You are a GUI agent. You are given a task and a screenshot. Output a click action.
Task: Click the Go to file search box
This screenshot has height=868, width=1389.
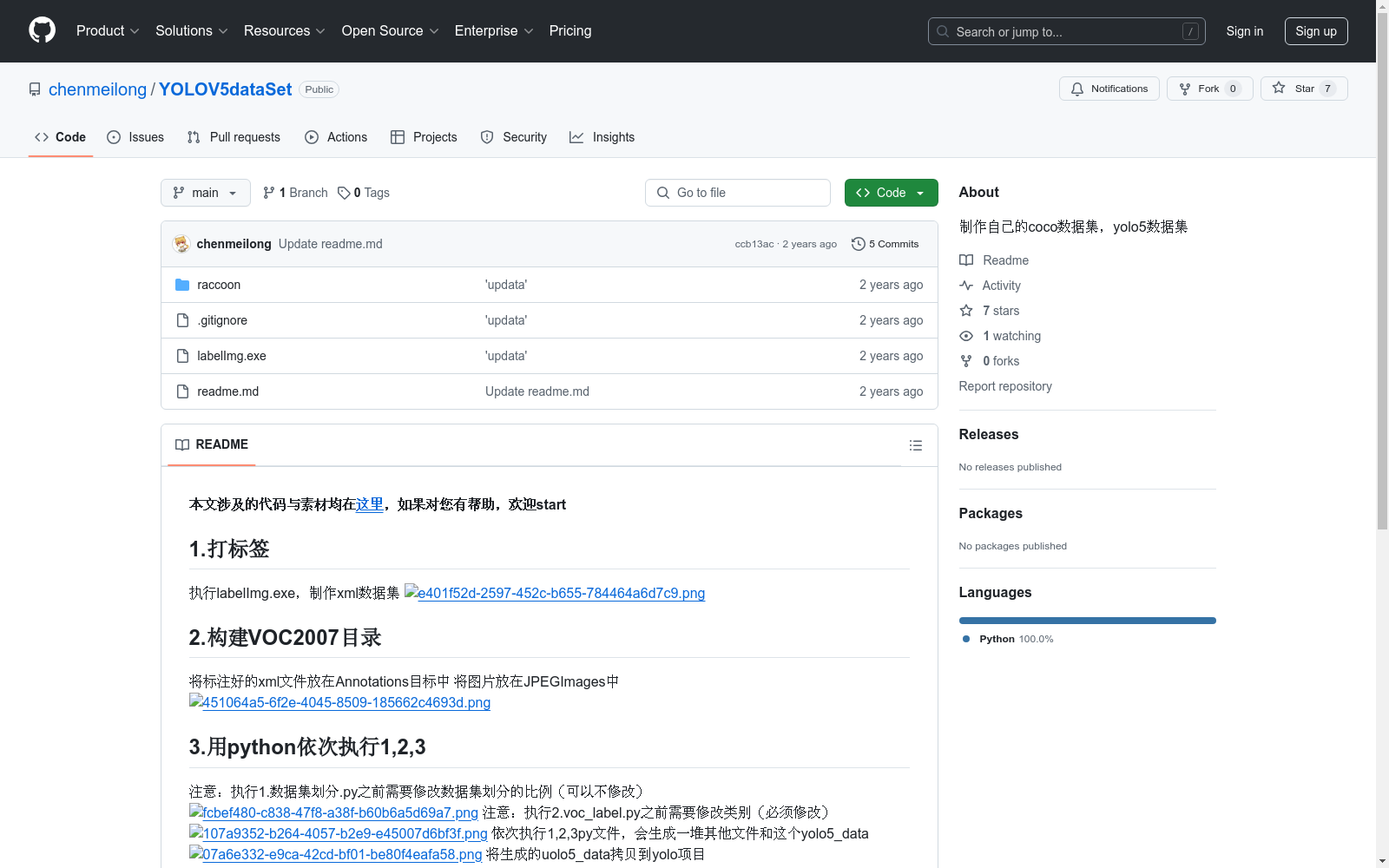[x=738, y=193]
